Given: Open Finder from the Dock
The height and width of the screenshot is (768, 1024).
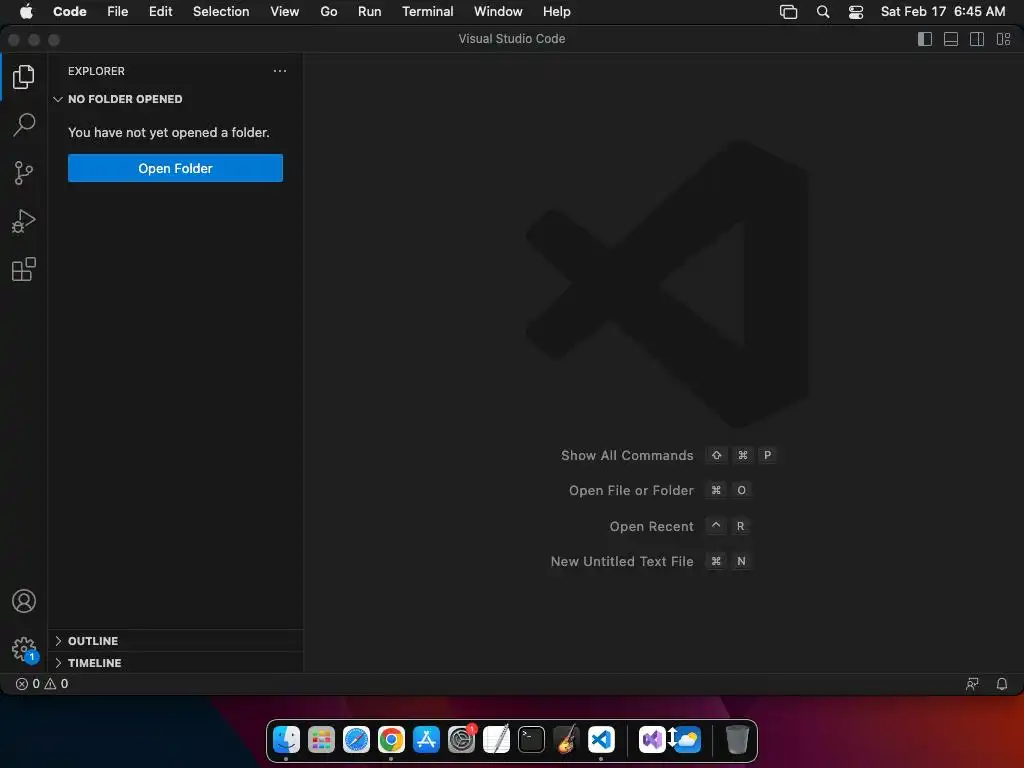Looking at the screenshot, I should (x=286, y=739).
